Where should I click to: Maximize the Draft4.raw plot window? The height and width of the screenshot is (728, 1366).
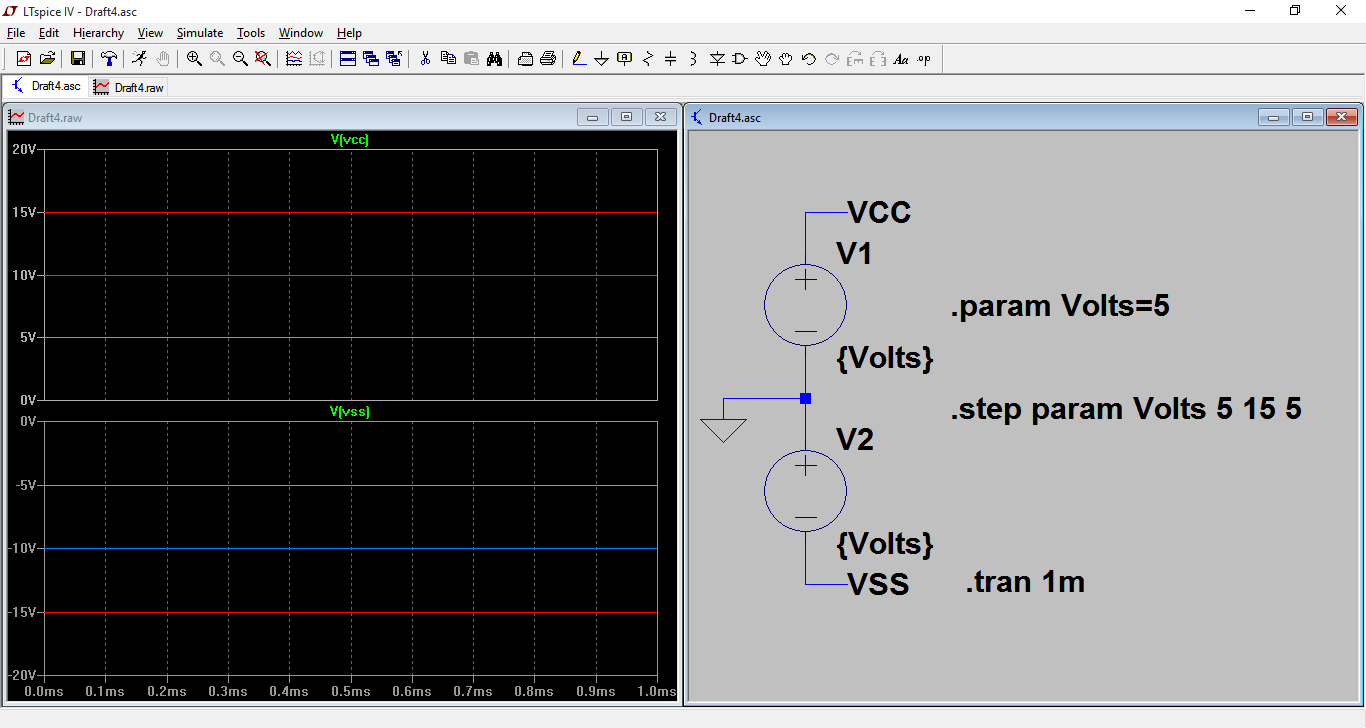click(626, 117)
